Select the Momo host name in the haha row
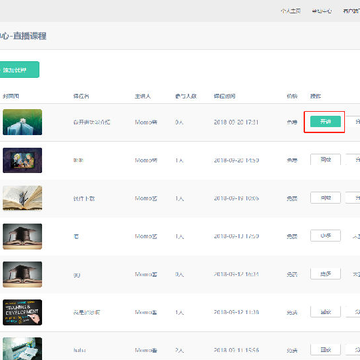The image size is (360, 360). tap(146, 350)
